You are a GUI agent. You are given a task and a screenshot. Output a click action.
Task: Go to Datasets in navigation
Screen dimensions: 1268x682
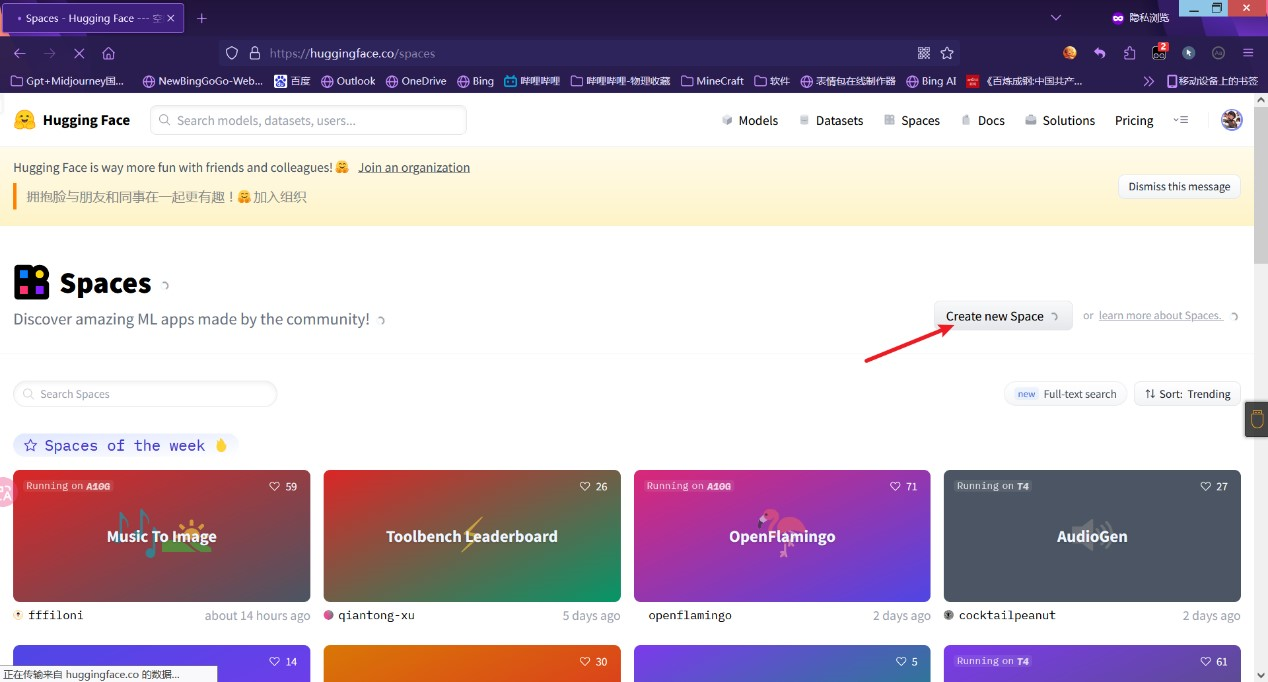tap(831, 120)
